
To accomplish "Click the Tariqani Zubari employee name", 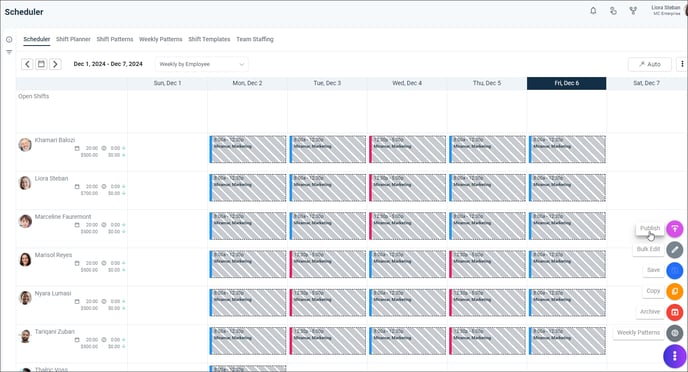I will (x=55, y=332).
